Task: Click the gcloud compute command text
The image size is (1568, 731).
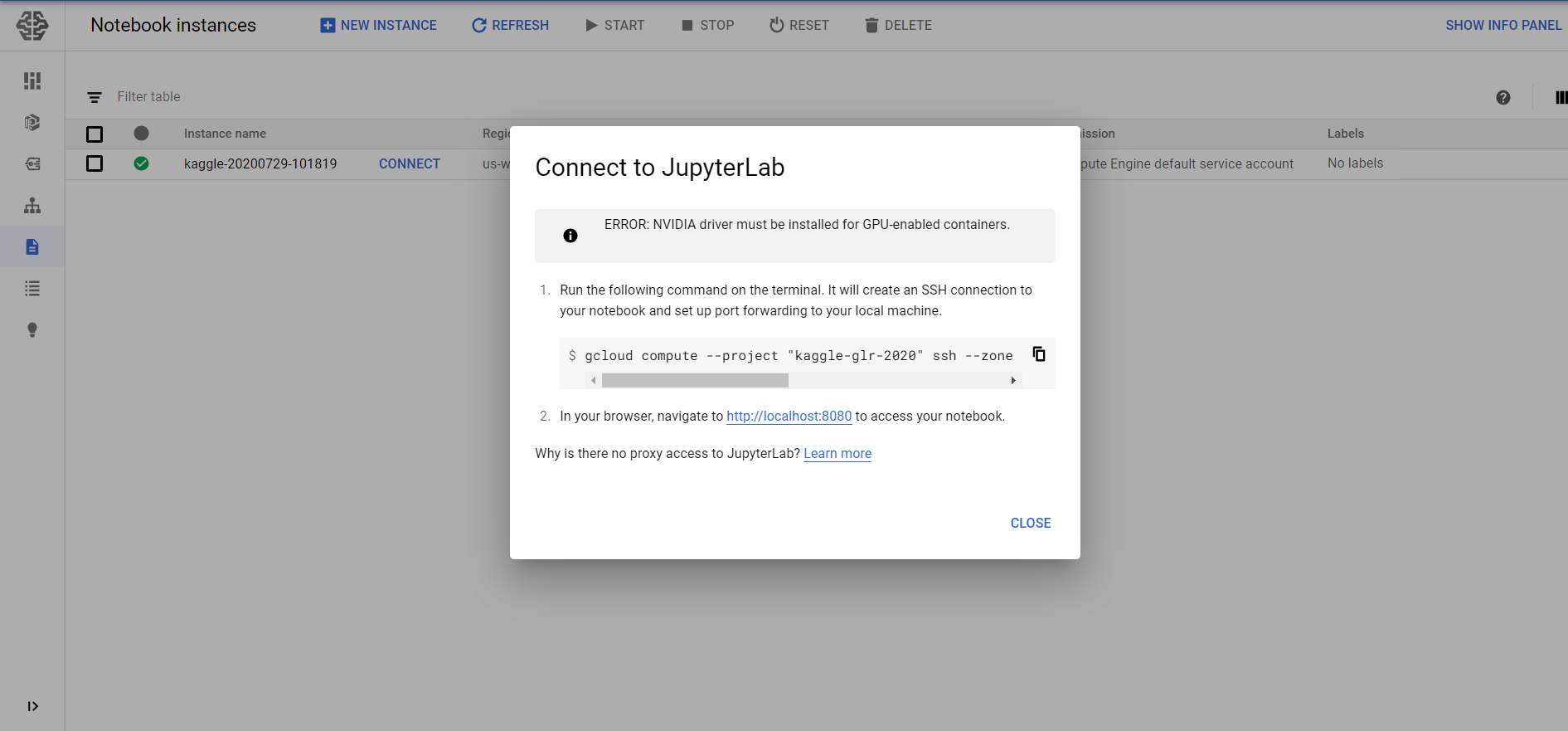Action: point(799,356)
